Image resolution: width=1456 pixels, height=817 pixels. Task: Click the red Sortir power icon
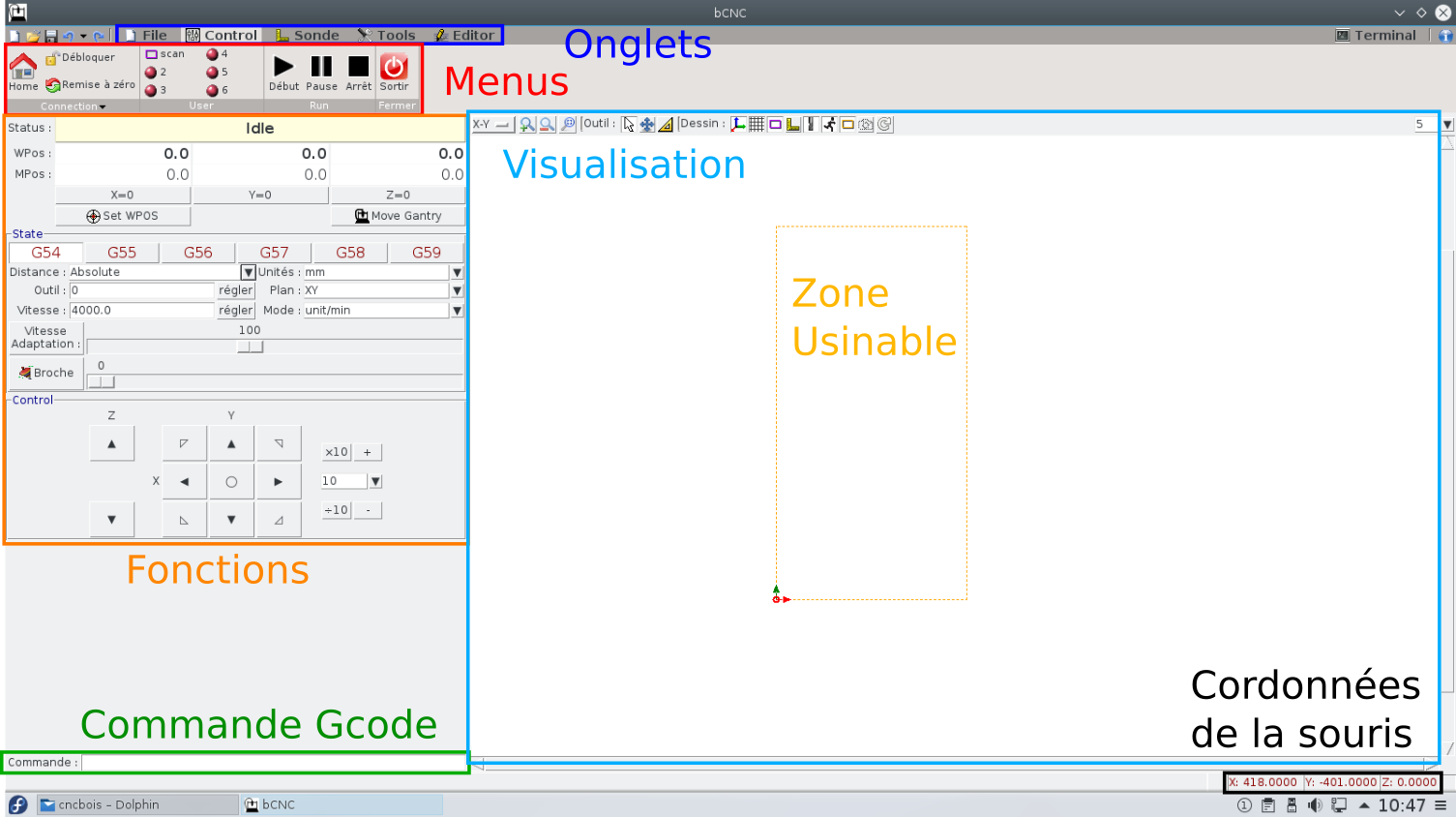[394, 67]
